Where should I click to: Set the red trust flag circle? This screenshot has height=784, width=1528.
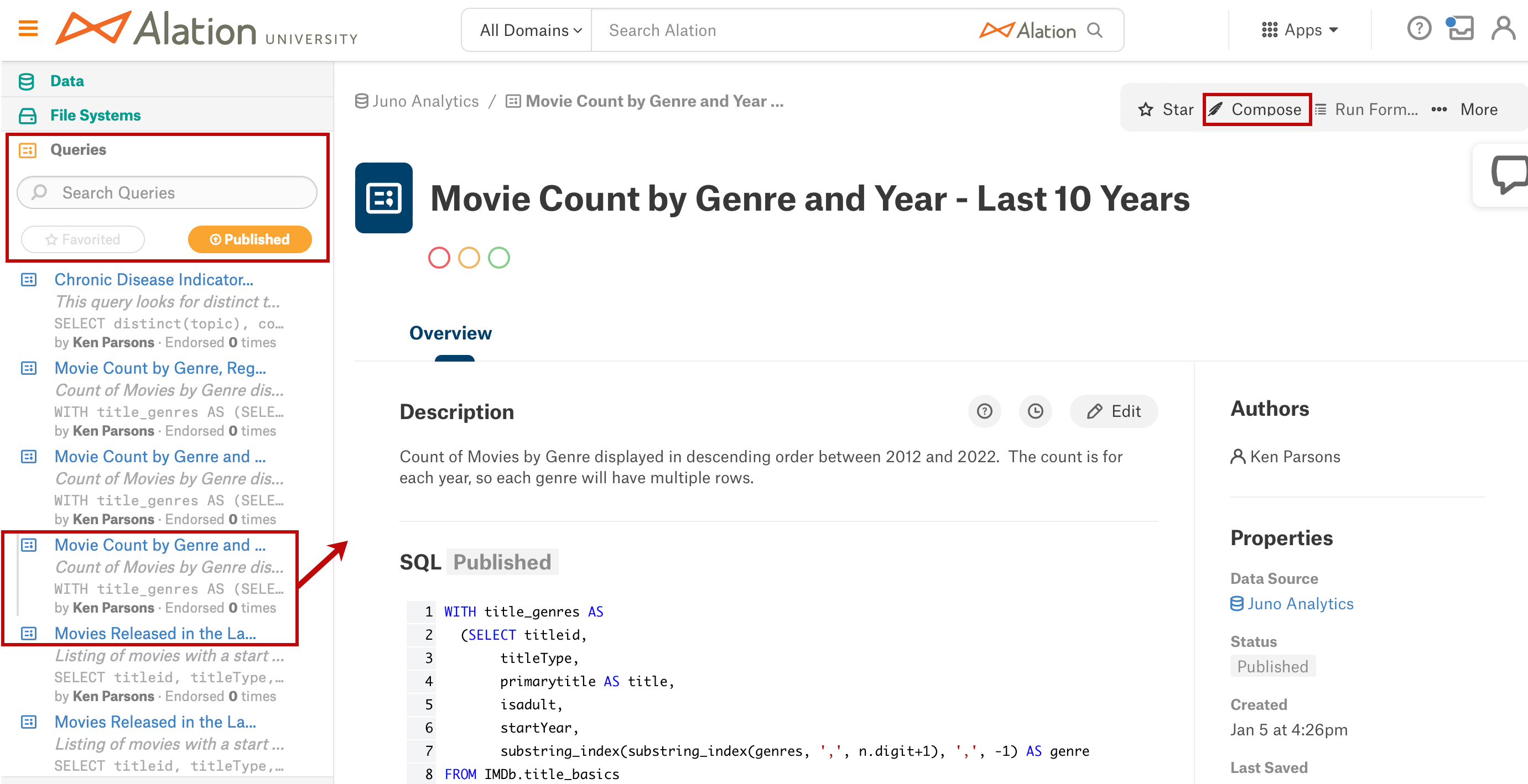pos(439,258)
